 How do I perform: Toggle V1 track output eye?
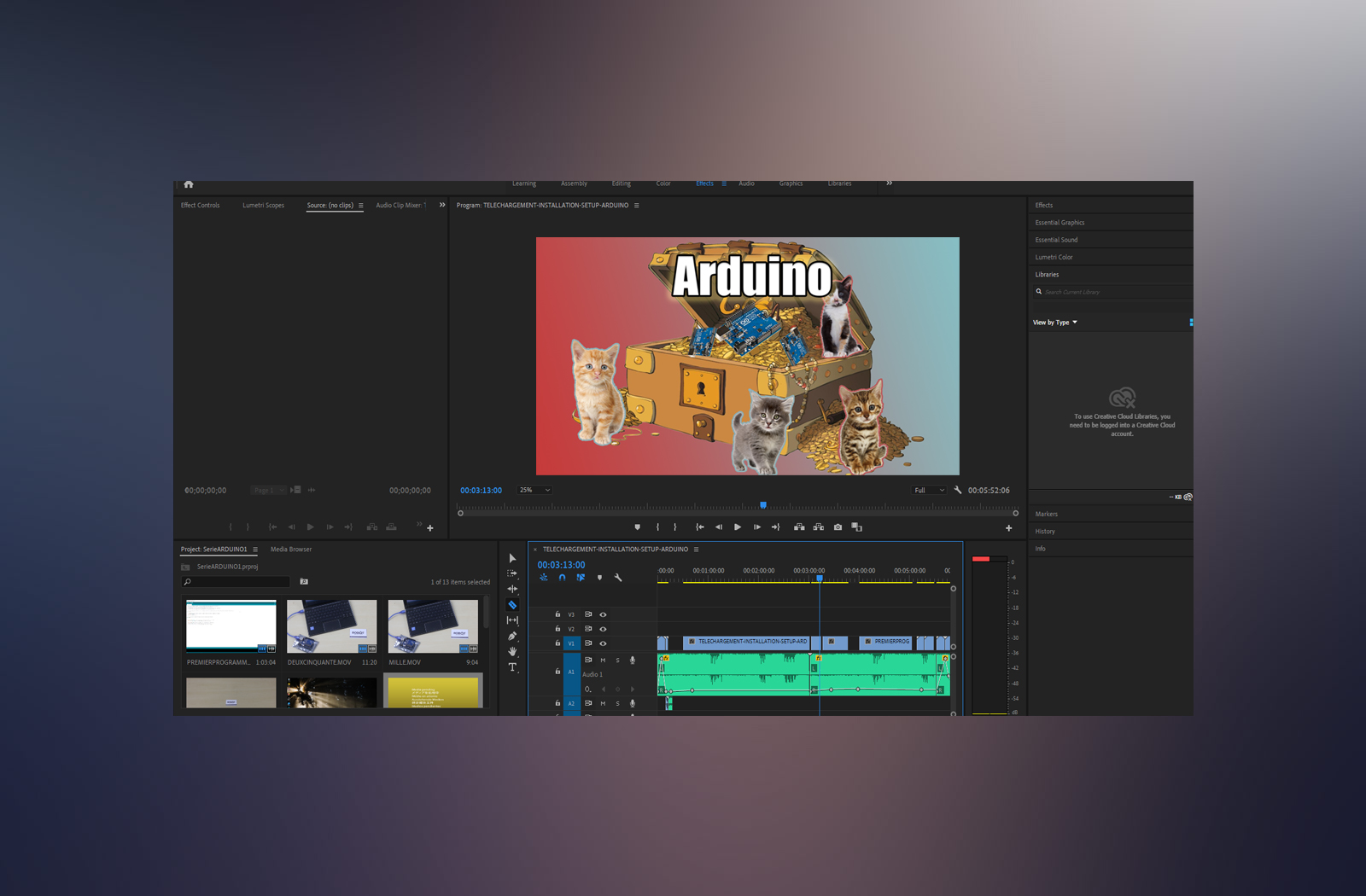[x=603, y=643]
